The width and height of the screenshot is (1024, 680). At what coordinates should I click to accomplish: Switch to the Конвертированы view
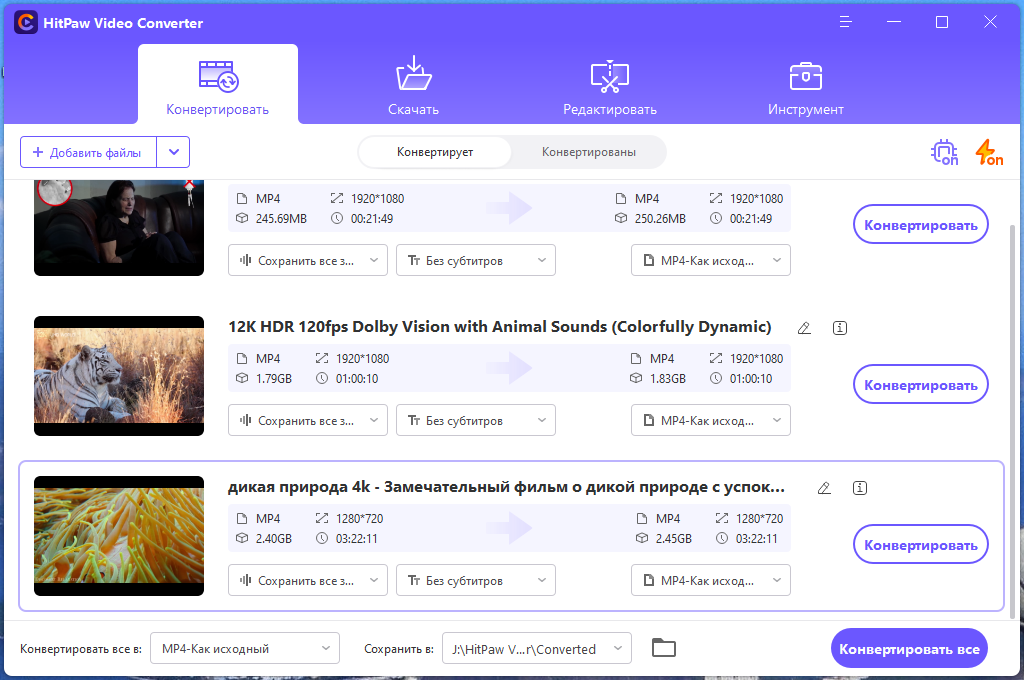[588, 152]
